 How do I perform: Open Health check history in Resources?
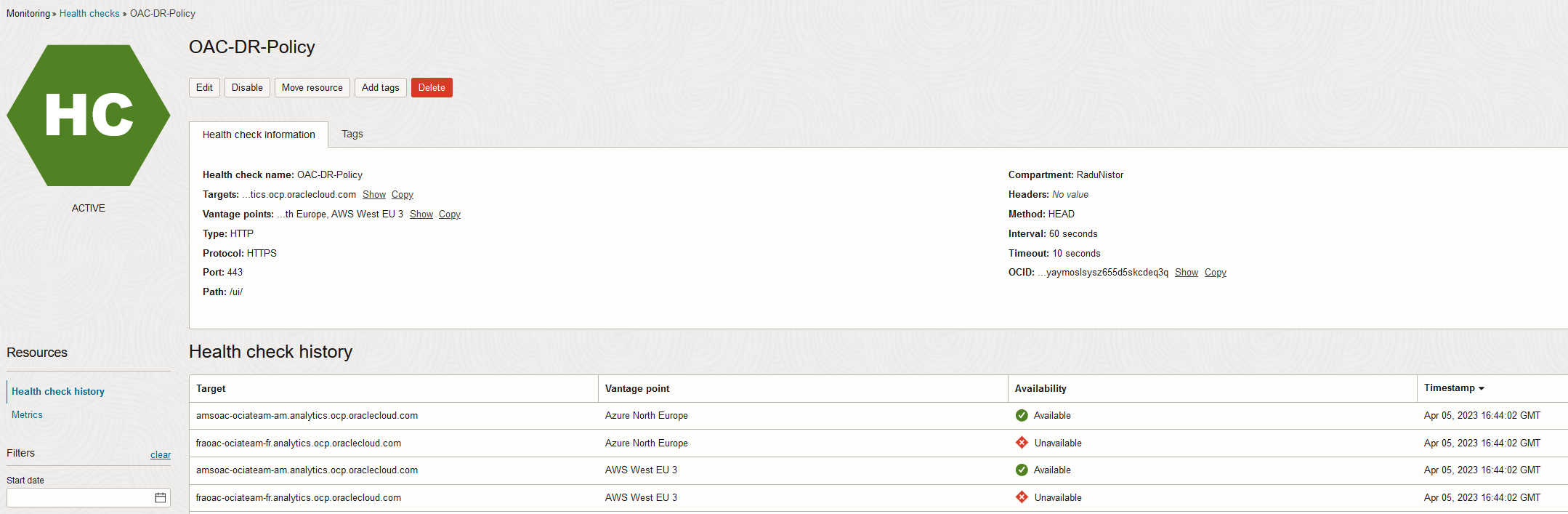58,391
